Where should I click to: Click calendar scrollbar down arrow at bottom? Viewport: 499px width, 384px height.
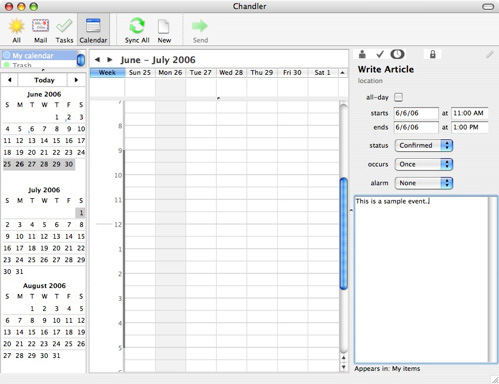click(343, 367)
